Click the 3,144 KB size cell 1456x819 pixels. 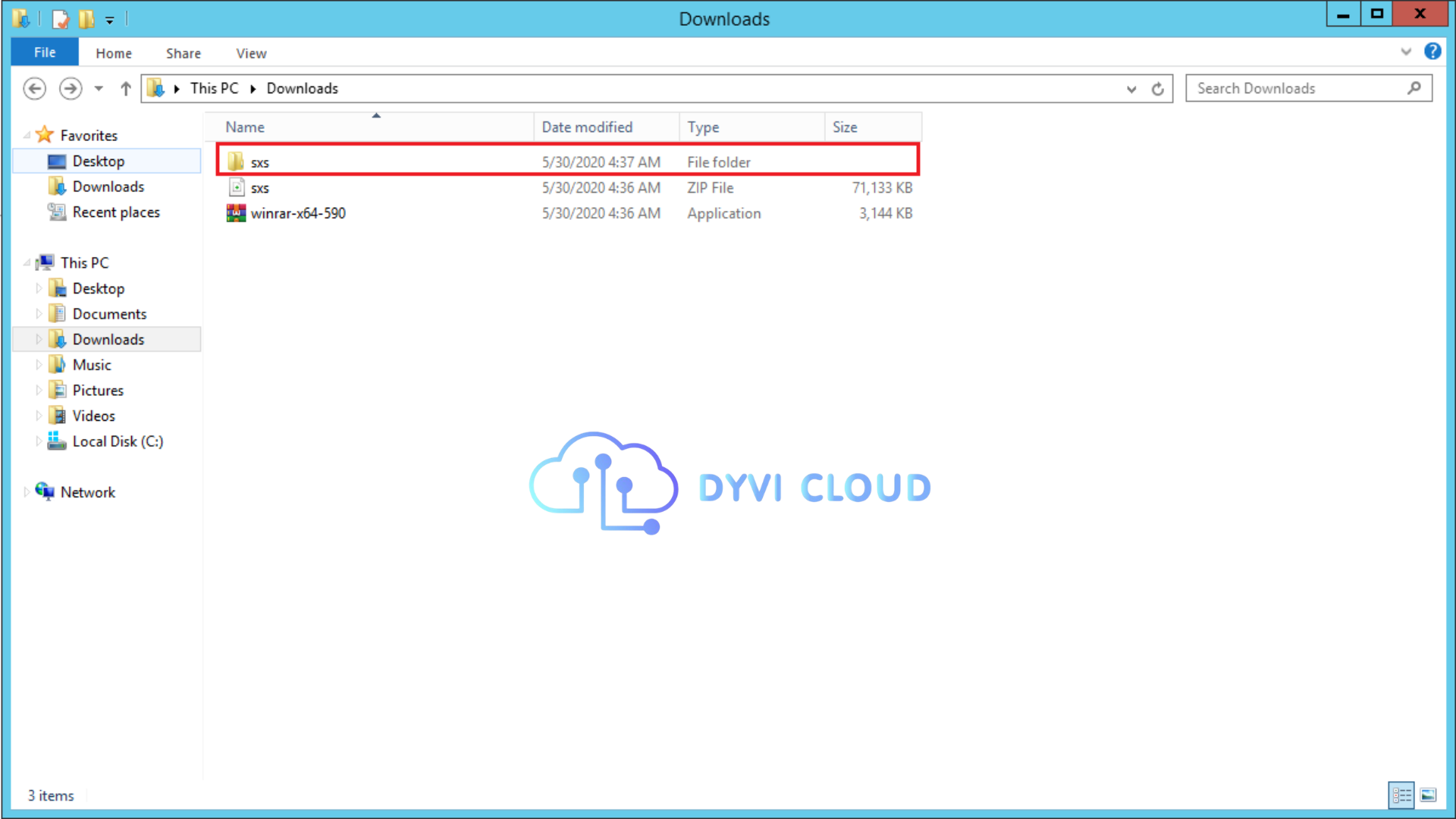click(x=886, y=213)
